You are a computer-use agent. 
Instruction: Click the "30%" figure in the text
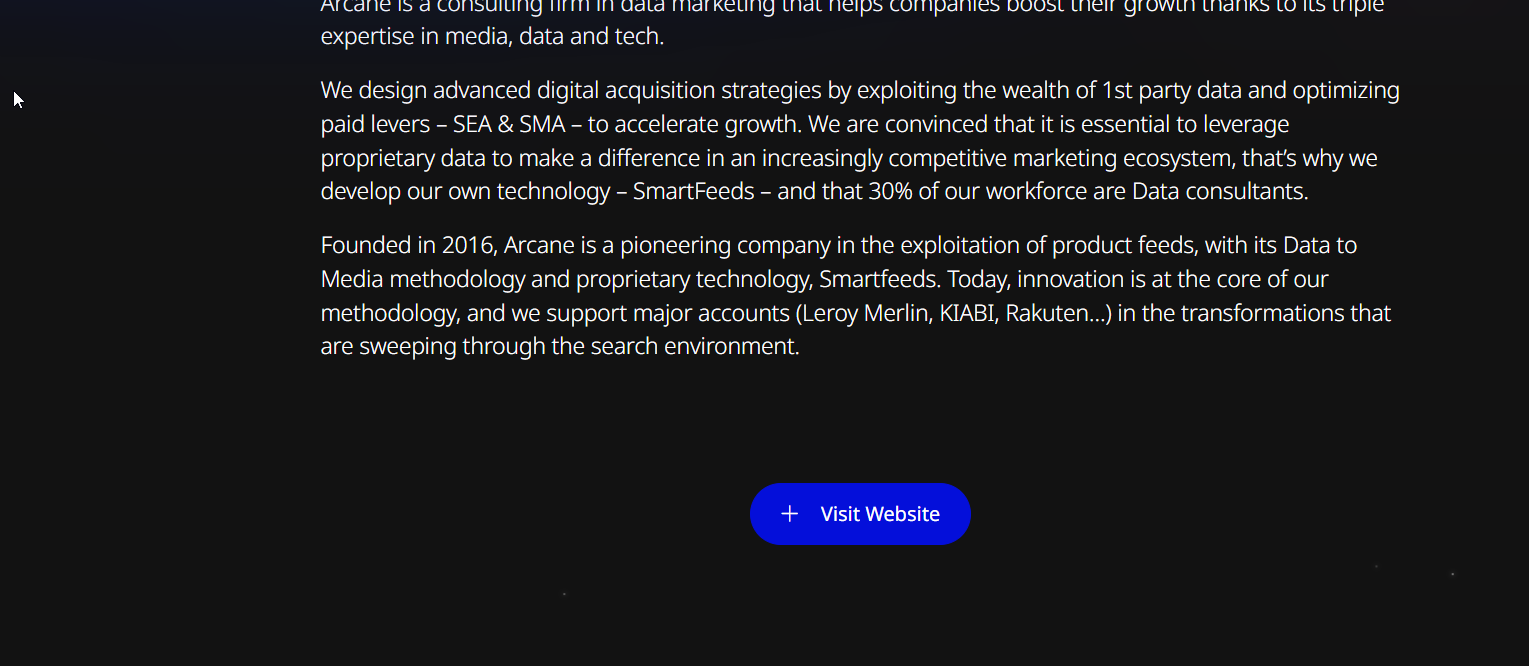[890, 192]
